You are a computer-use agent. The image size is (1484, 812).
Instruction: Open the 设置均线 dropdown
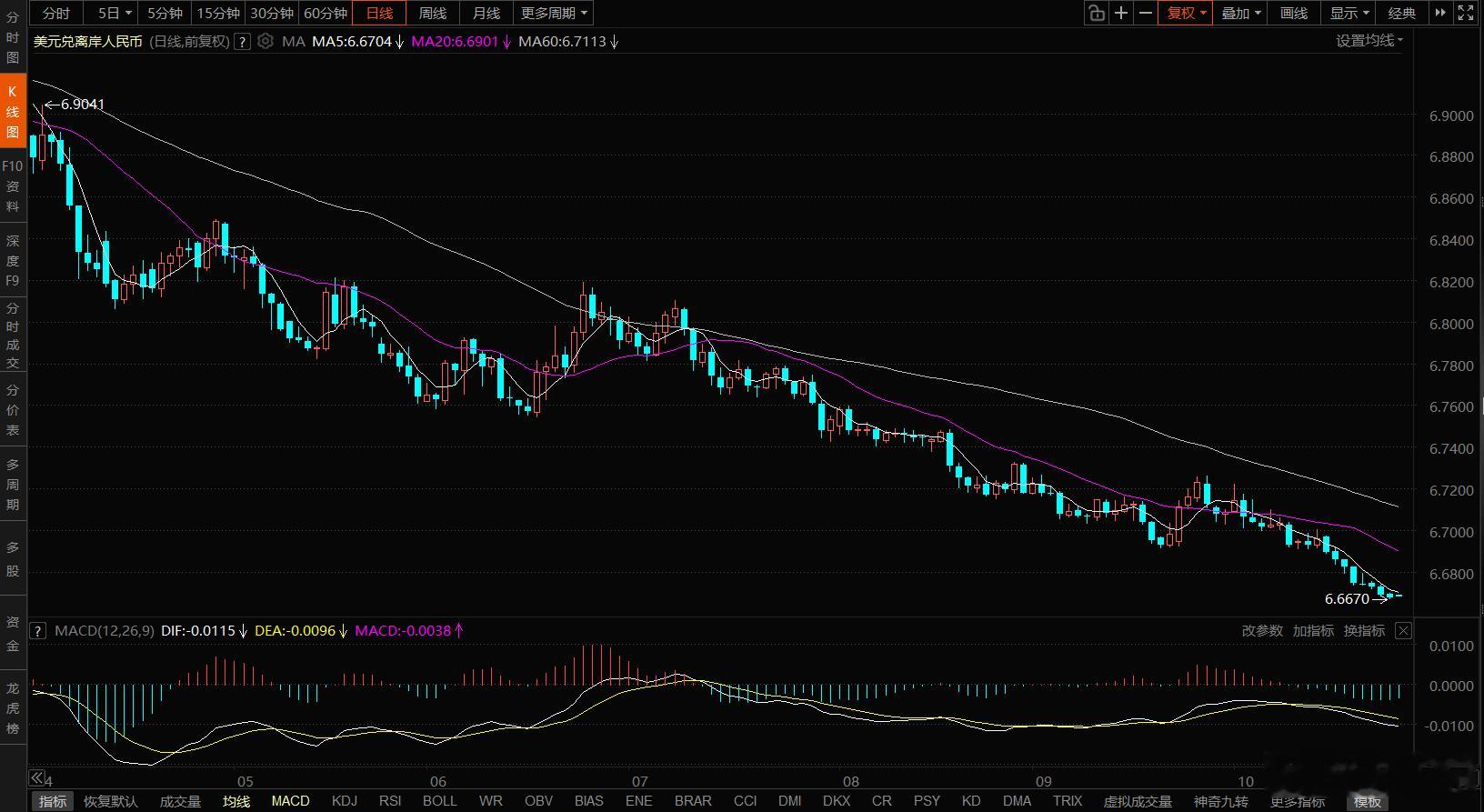(x=1369, y=41)
